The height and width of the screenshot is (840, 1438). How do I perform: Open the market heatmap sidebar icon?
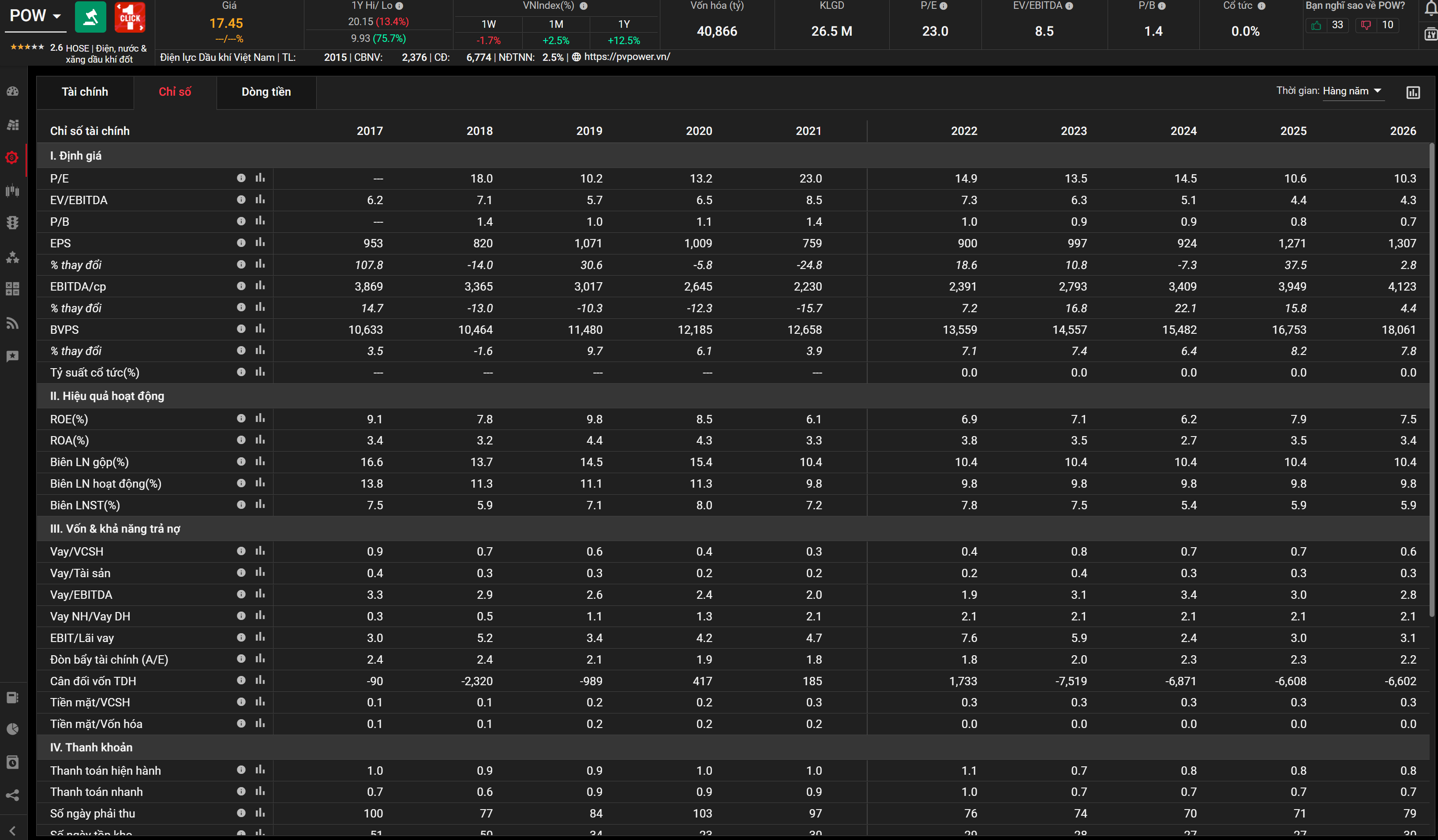[12, 124]
